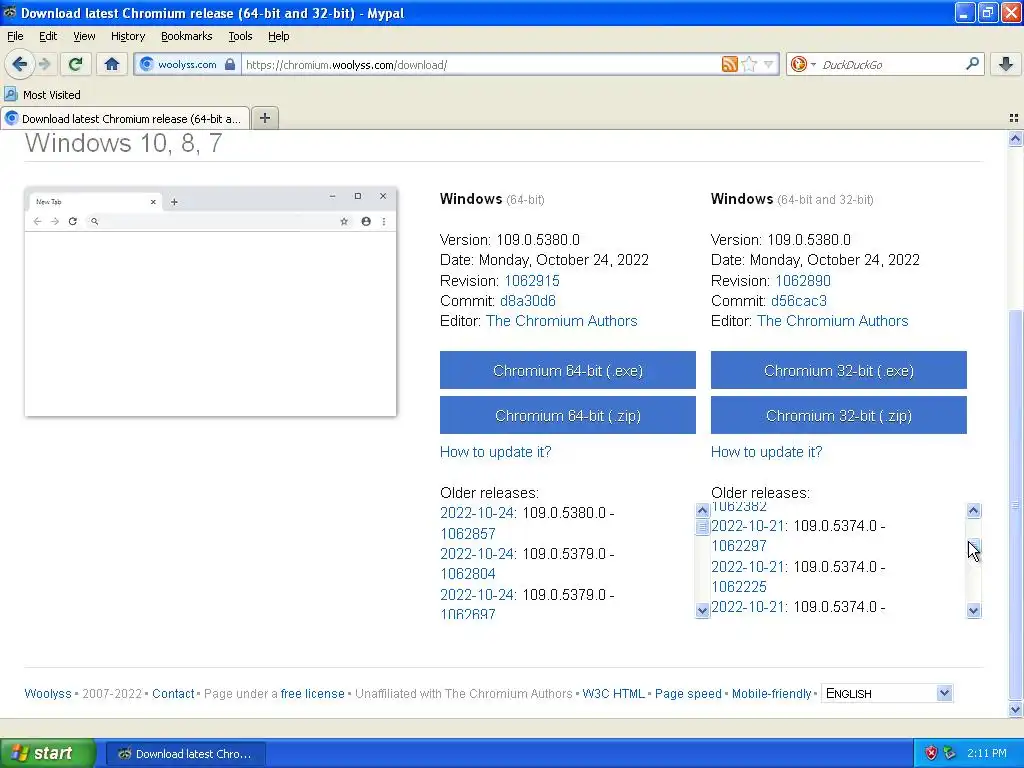Click down arrow of 32-bit older releases scrollbar

[974, 611]
